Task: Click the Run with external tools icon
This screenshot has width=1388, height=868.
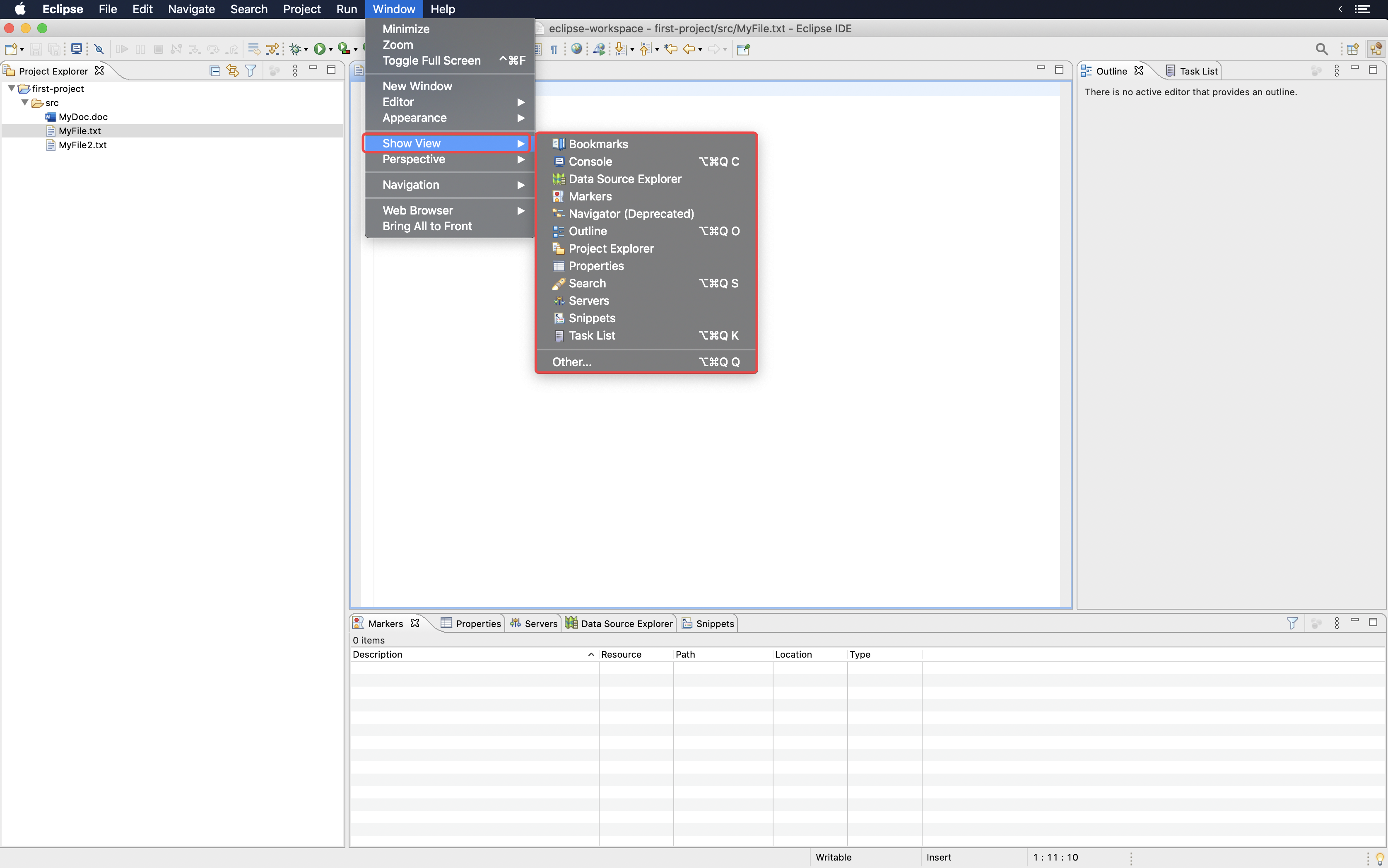Action: (344, 49)
